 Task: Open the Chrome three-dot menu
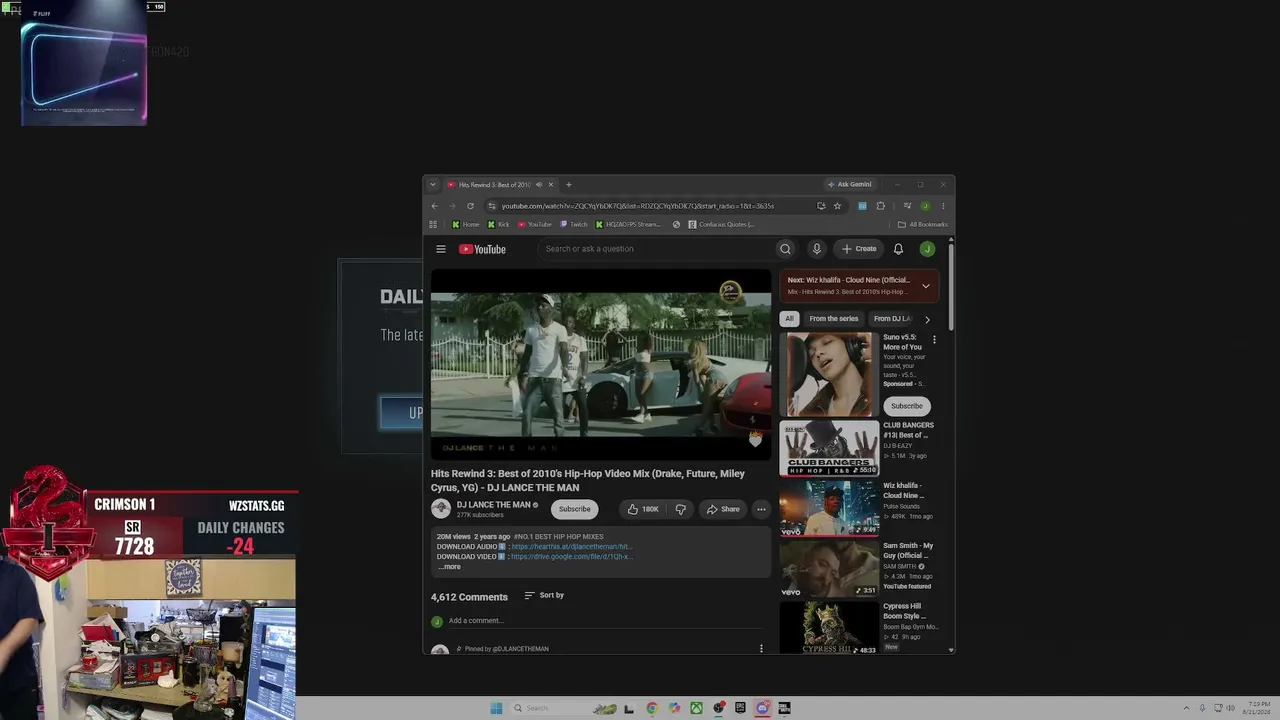[942, 206]
